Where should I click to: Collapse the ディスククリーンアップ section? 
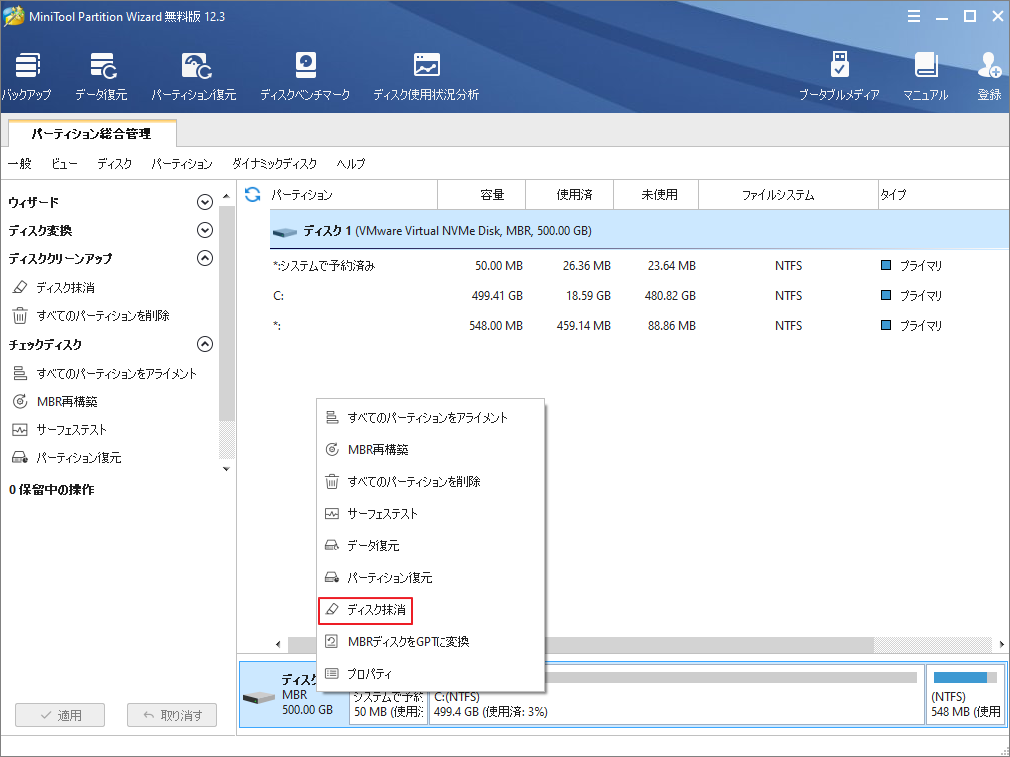(205, 258)
